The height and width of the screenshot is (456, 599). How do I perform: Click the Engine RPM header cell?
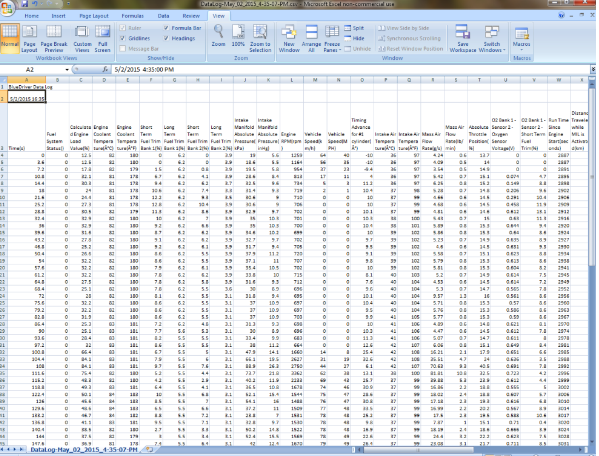coord(292,127)
